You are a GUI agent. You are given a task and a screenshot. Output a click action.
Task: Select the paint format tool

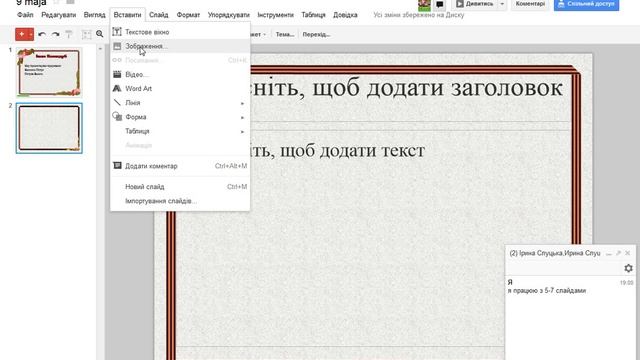pos(69,35)
